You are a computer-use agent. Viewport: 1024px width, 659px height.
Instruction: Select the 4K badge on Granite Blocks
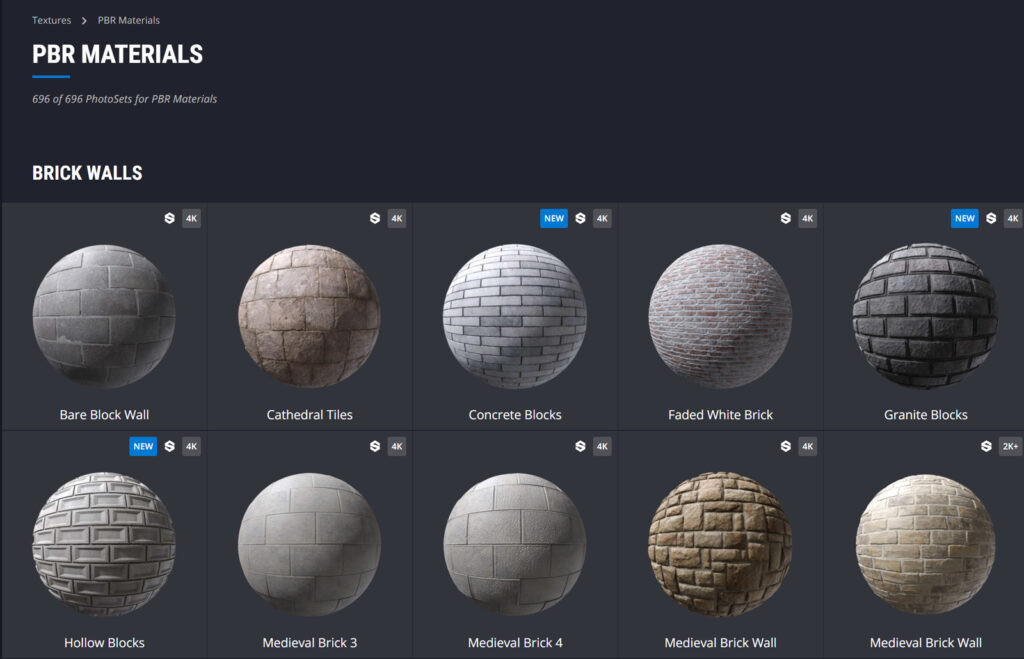click(x=1013, y=218)
